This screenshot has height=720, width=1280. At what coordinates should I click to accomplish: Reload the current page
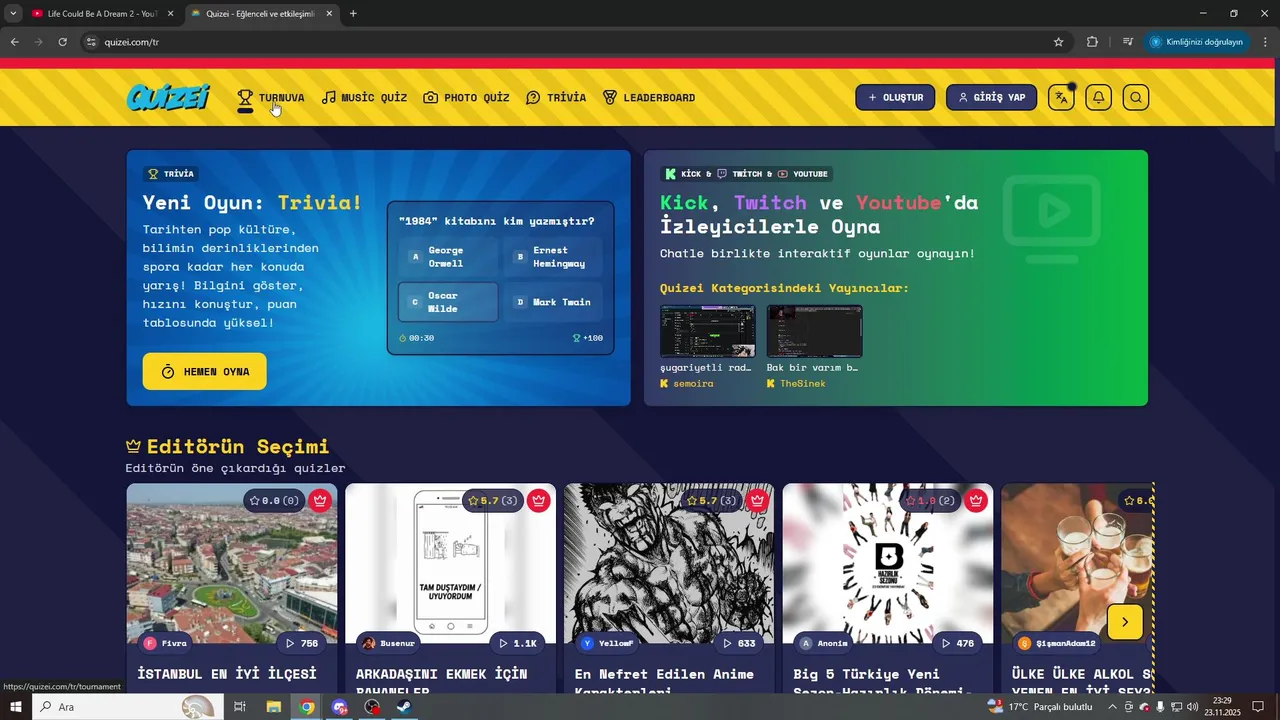click(x=62, y=42)
